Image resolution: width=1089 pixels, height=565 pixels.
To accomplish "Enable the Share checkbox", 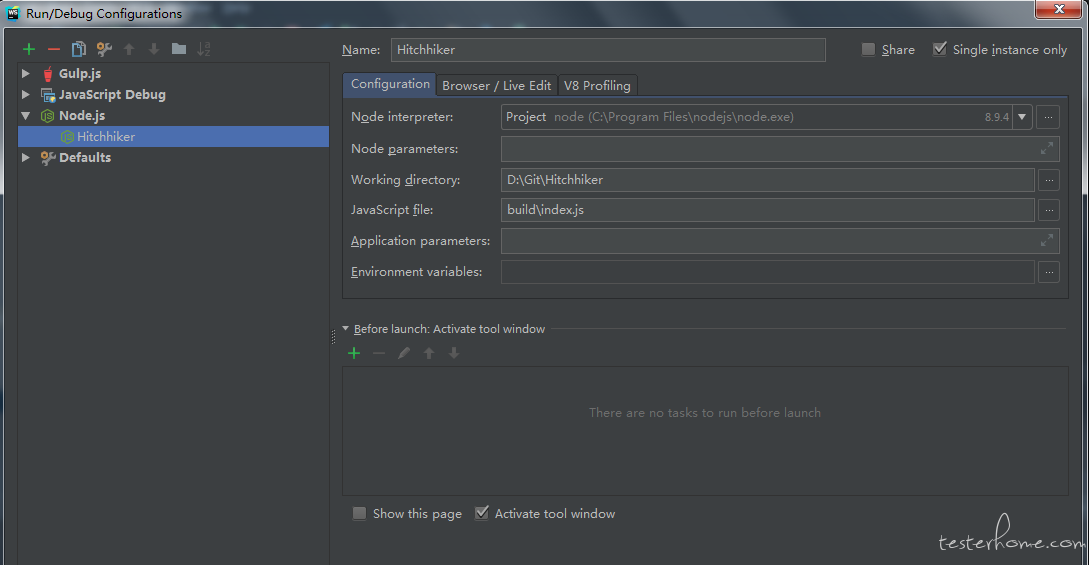I will point(868,49).
